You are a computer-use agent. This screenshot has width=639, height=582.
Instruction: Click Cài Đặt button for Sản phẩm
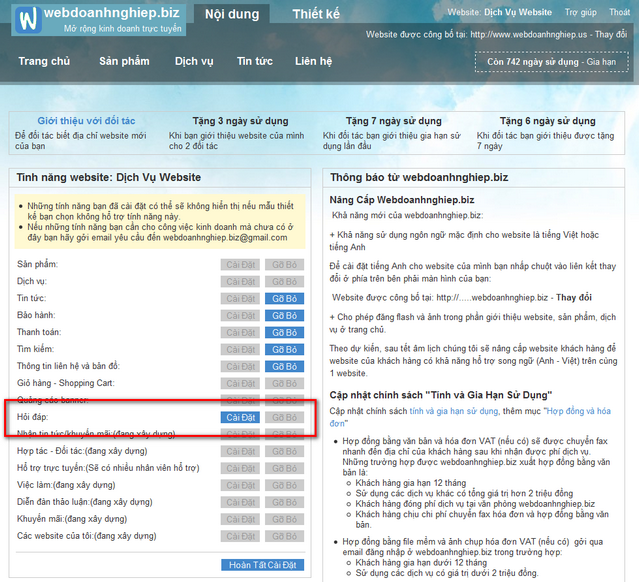coord(240,265)
